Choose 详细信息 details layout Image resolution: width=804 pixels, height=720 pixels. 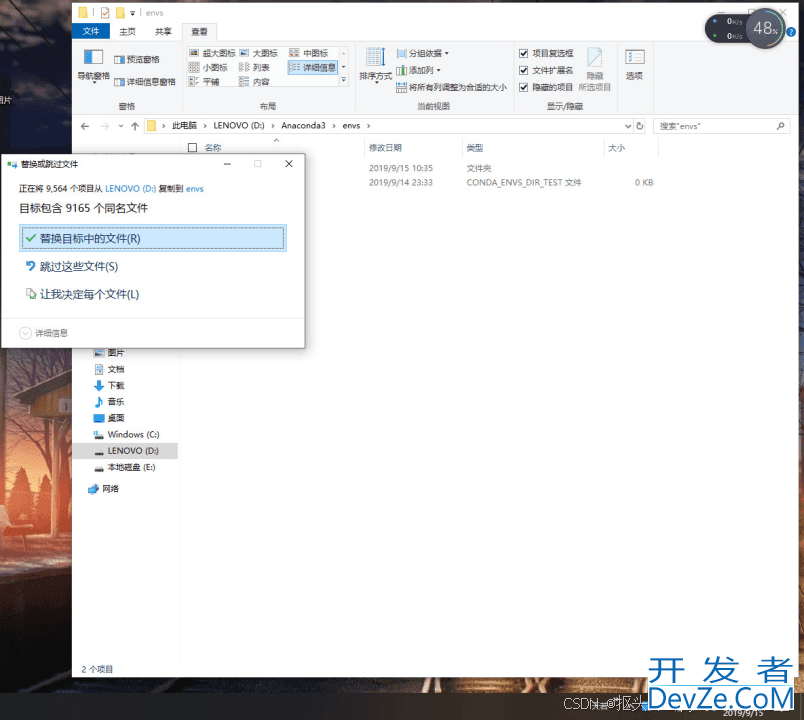(312, 67)
